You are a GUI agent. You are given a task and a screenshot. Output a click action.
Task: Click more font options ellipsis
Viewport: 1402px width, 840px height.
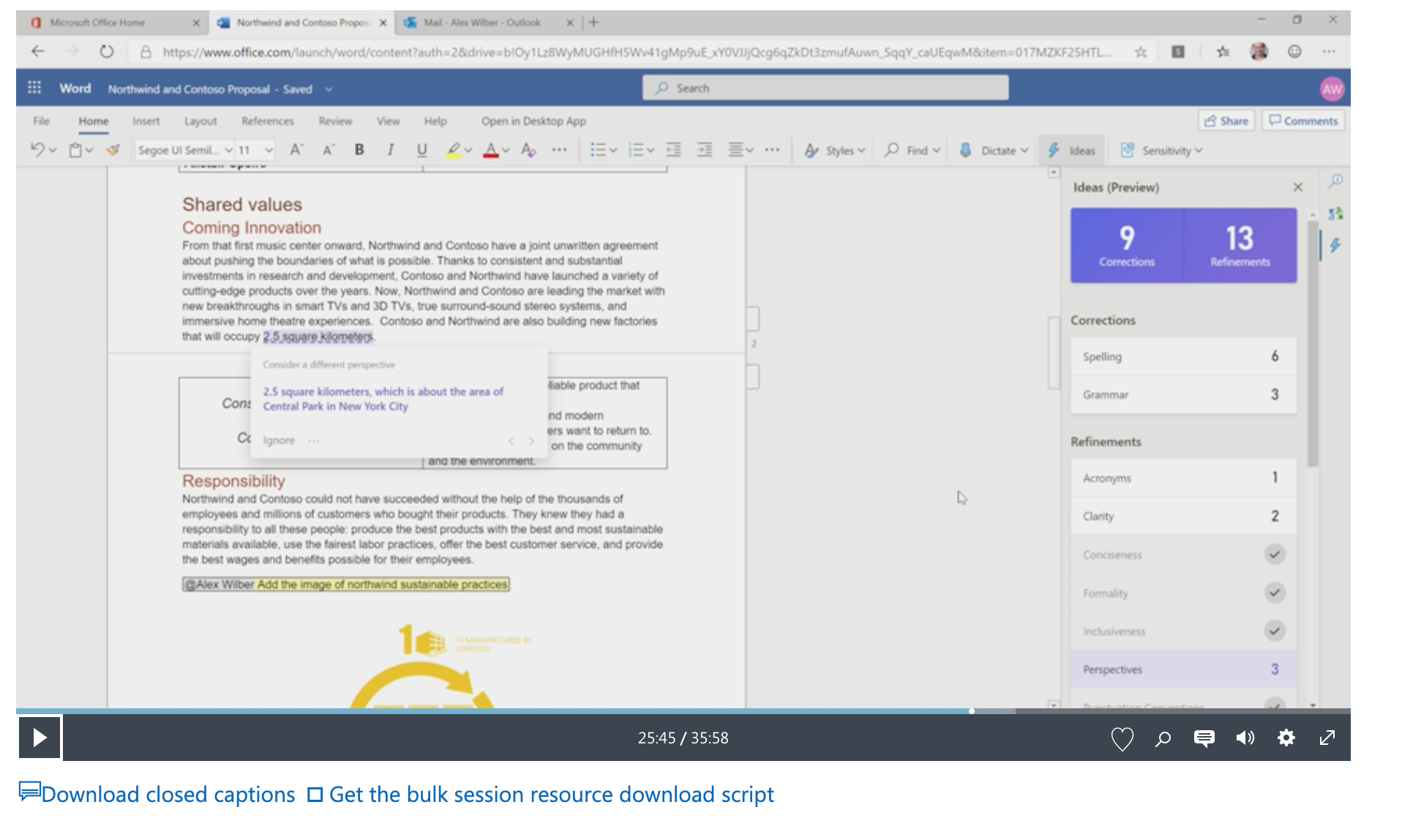tap(559, 150)
